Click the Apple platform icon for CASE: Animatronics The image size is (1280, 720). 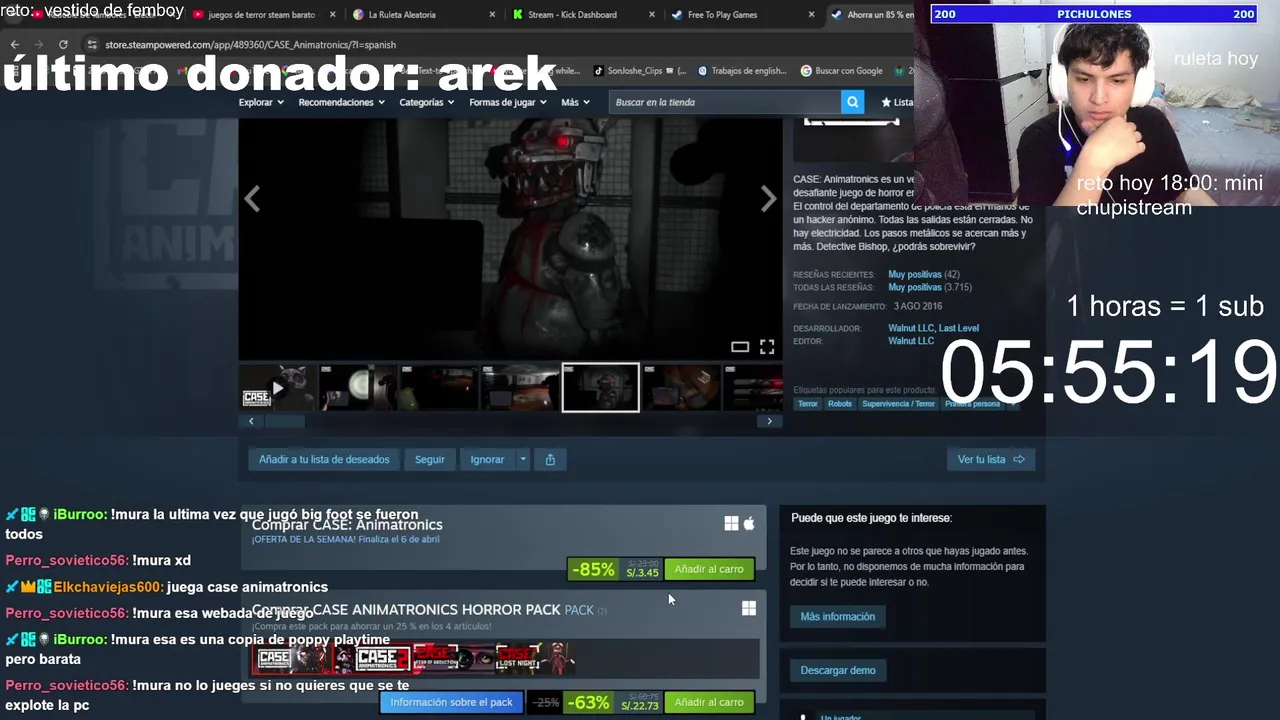pyautogui.click(x=749, y=523)
